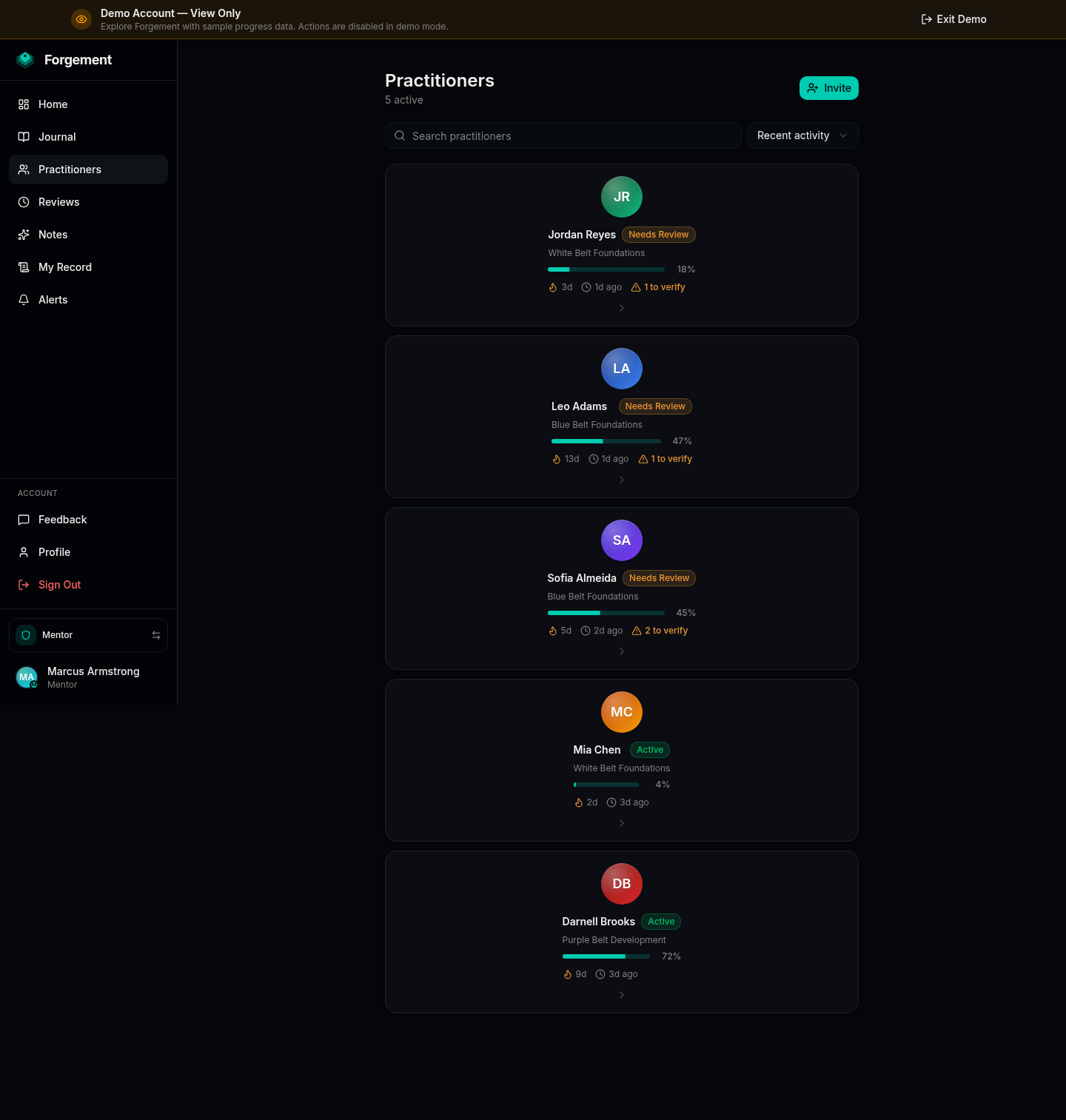The height and width of the screenshot is (1120, 1066).
Task: Click Jordan Reyes 18% progress bar
Action: tap(606, 269)
